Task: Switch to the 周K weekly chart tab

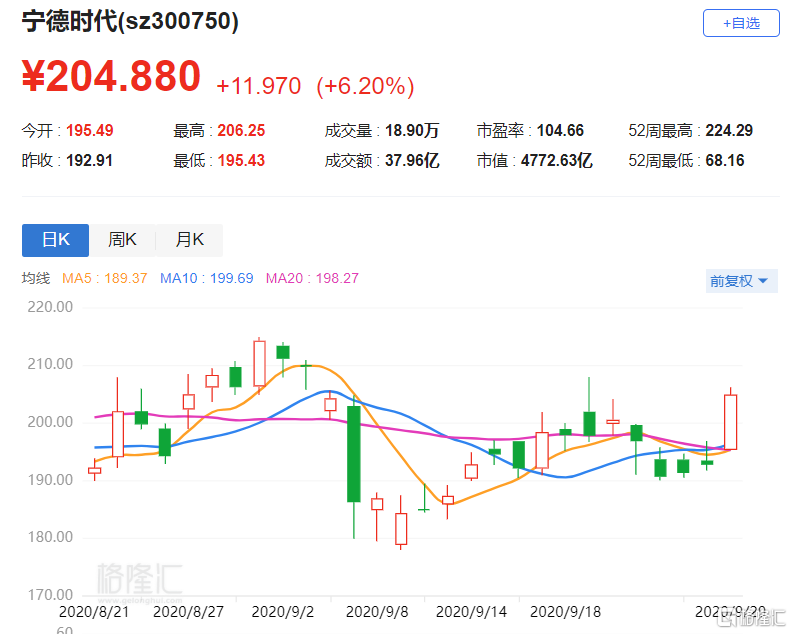Action: pyautogui.click(x=122, y=240)
